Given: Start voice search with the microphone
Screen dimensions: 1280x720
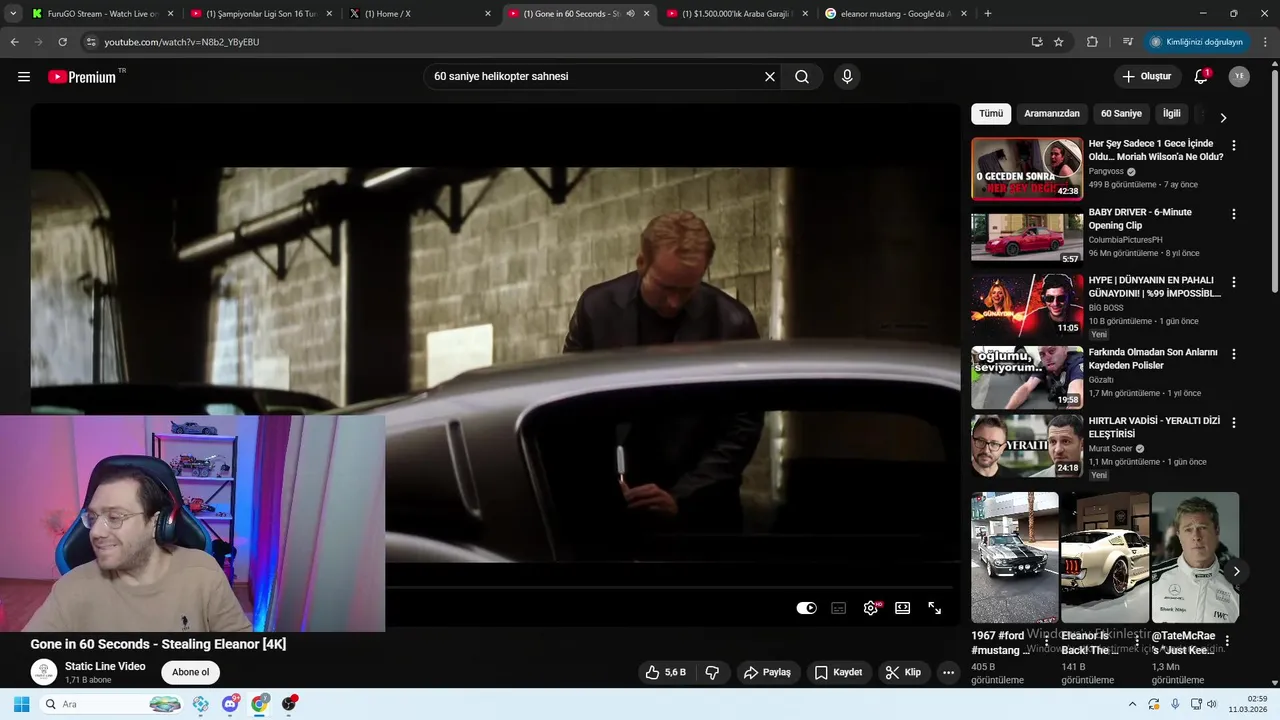Looking at the screenshot, I should [847, 77].
